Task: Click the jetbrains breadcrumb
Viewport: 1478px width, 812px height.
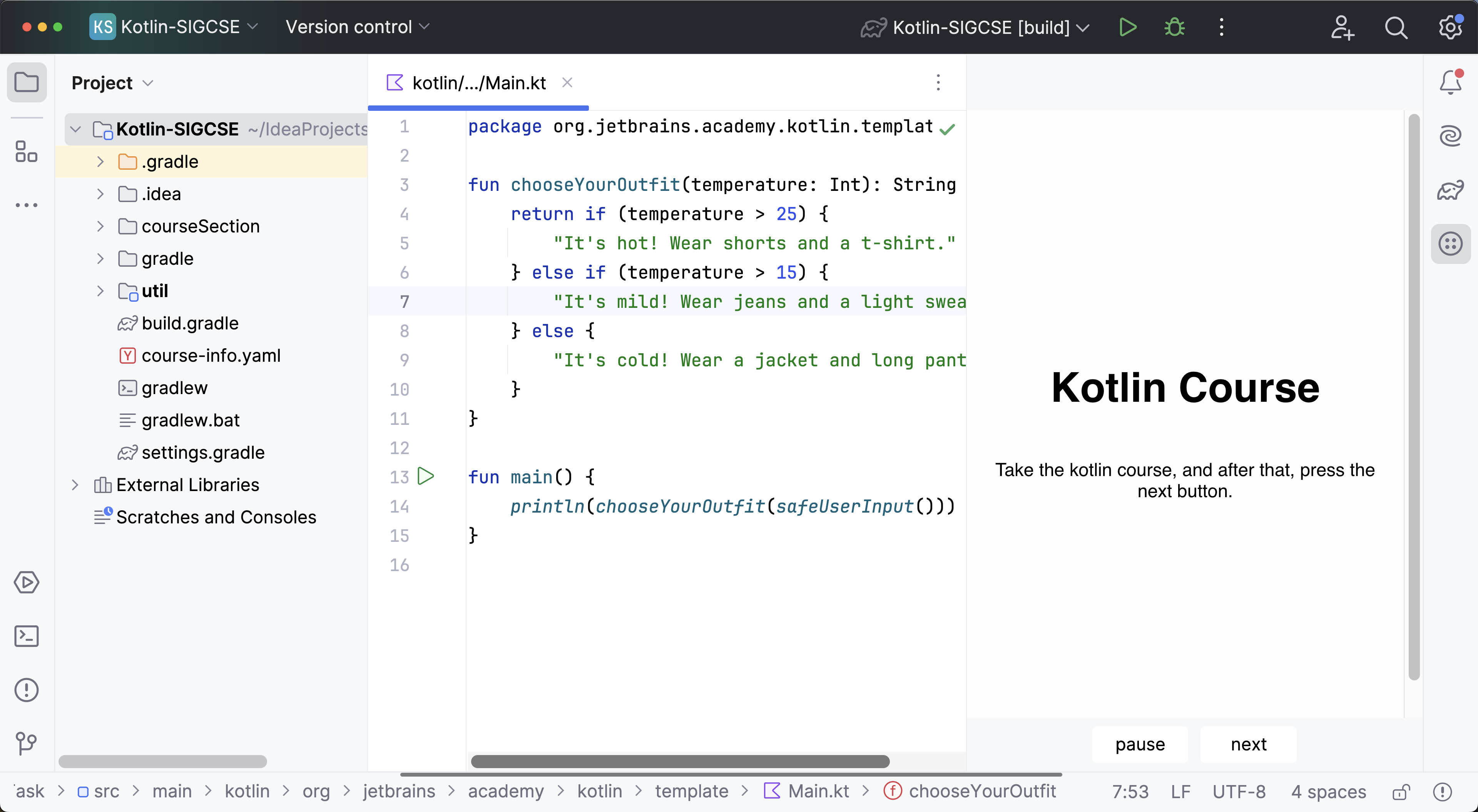Action: [399, 791]
